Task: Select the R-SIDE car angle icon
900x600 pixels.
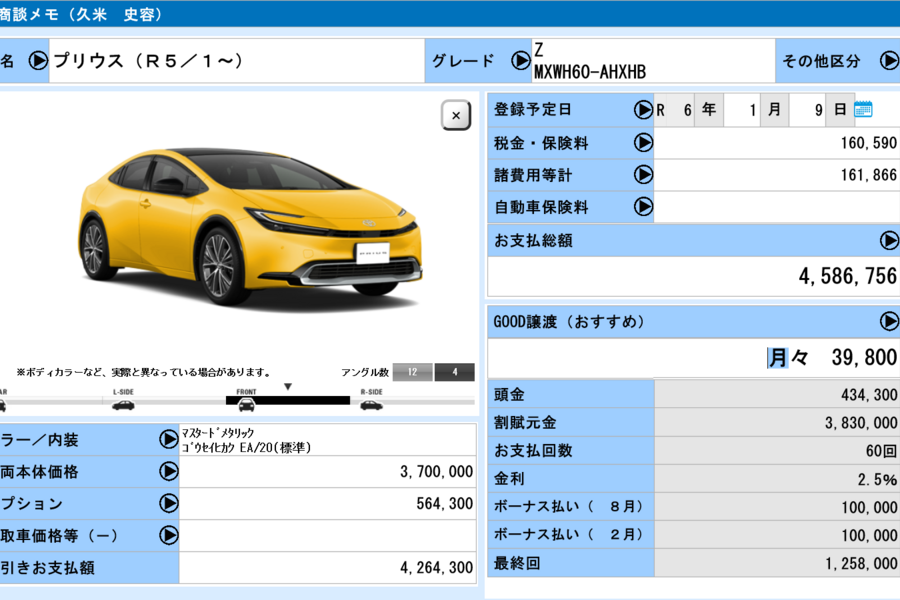Action: click(x=370, y=404)
